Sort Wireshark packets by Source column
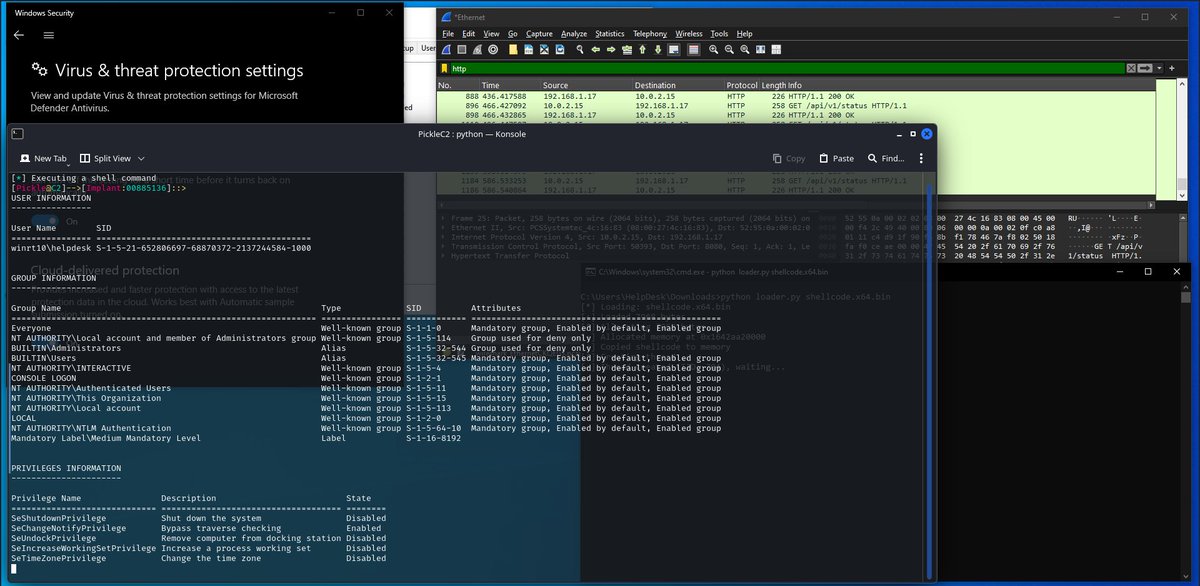 (586, 85)
